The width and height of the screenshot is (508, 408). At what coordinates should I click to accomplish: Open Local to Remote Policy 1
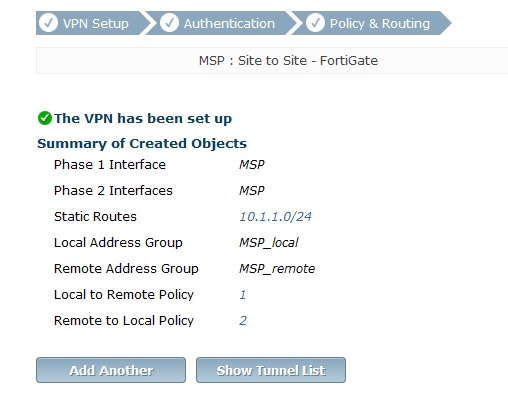coord(243,295)
